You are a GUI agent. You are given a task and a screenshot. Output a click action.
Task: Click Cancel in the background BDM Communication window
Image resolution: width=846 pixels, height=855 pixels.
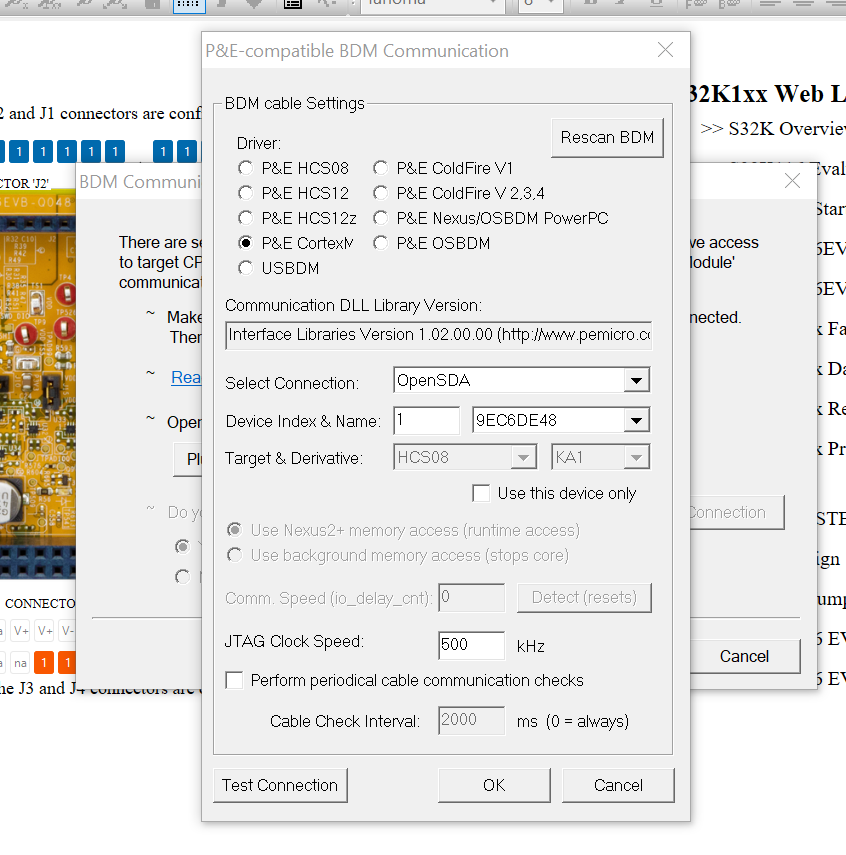pos(745,657)
